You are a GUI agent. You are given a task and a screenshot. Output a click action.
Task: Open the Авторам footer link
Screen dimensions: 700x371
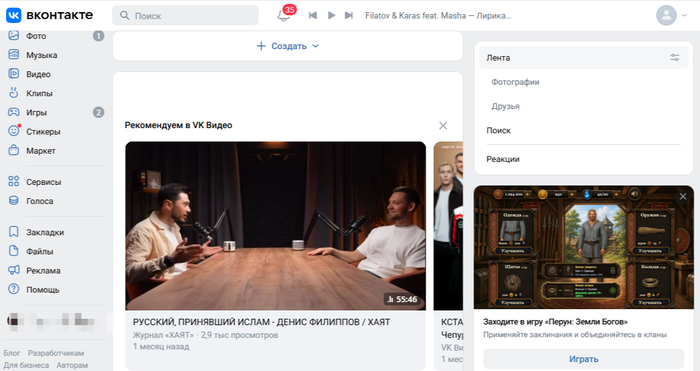pyautogui.click(x=72, y=365)
